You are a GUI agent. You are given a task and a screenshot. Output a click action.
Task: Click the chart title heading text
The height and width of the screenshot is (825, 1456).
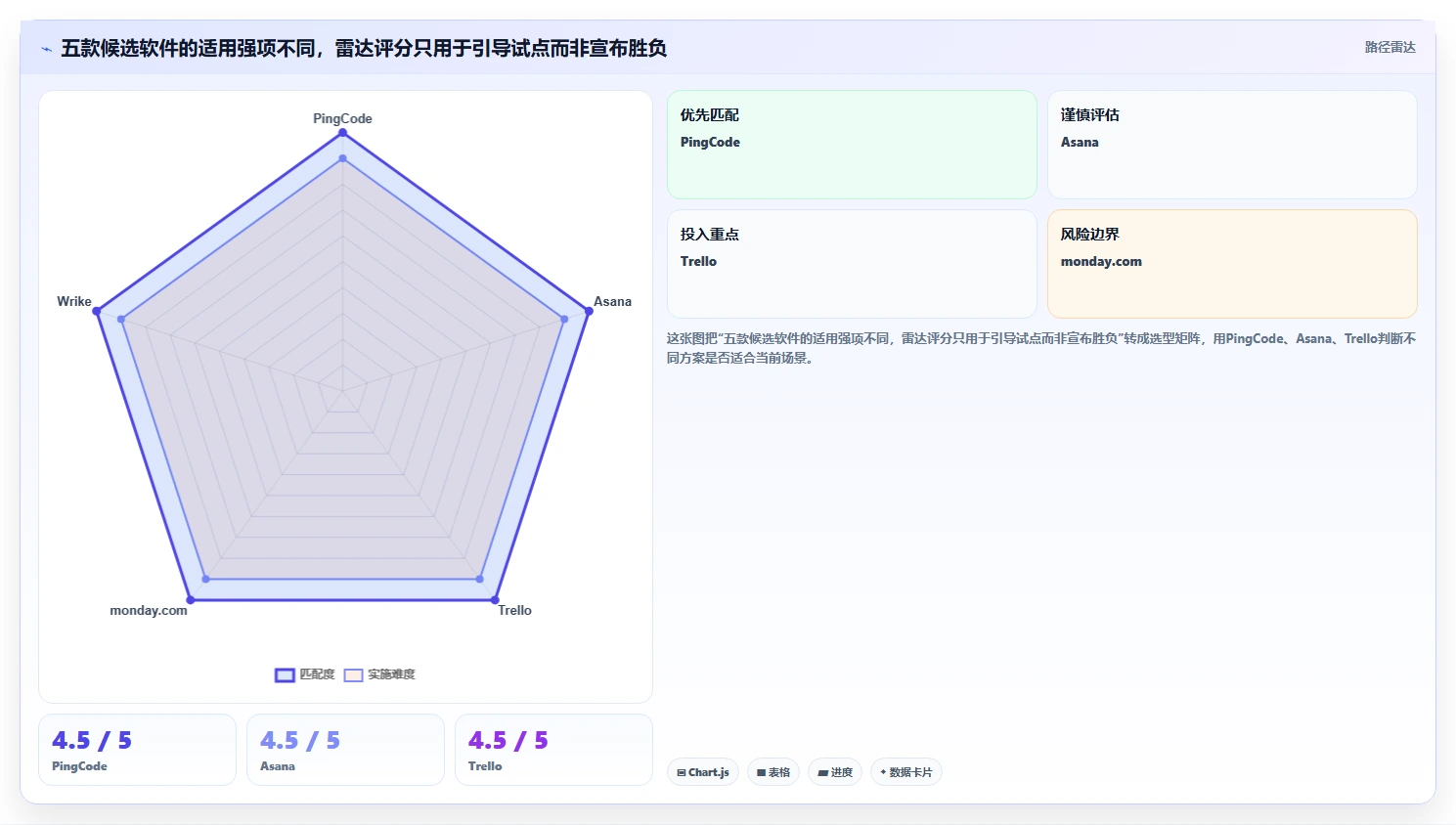364,49
